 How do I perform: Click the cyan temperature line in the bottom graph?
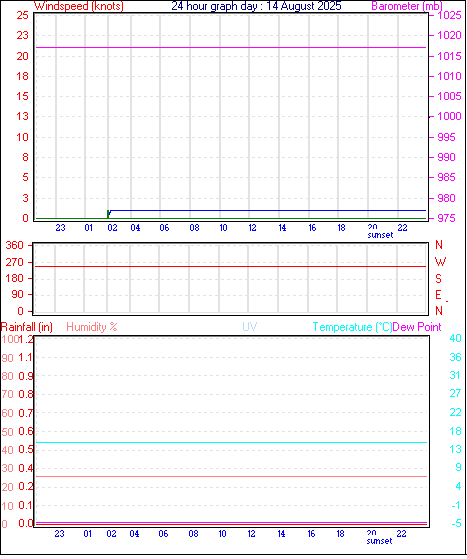coord(231,442)
